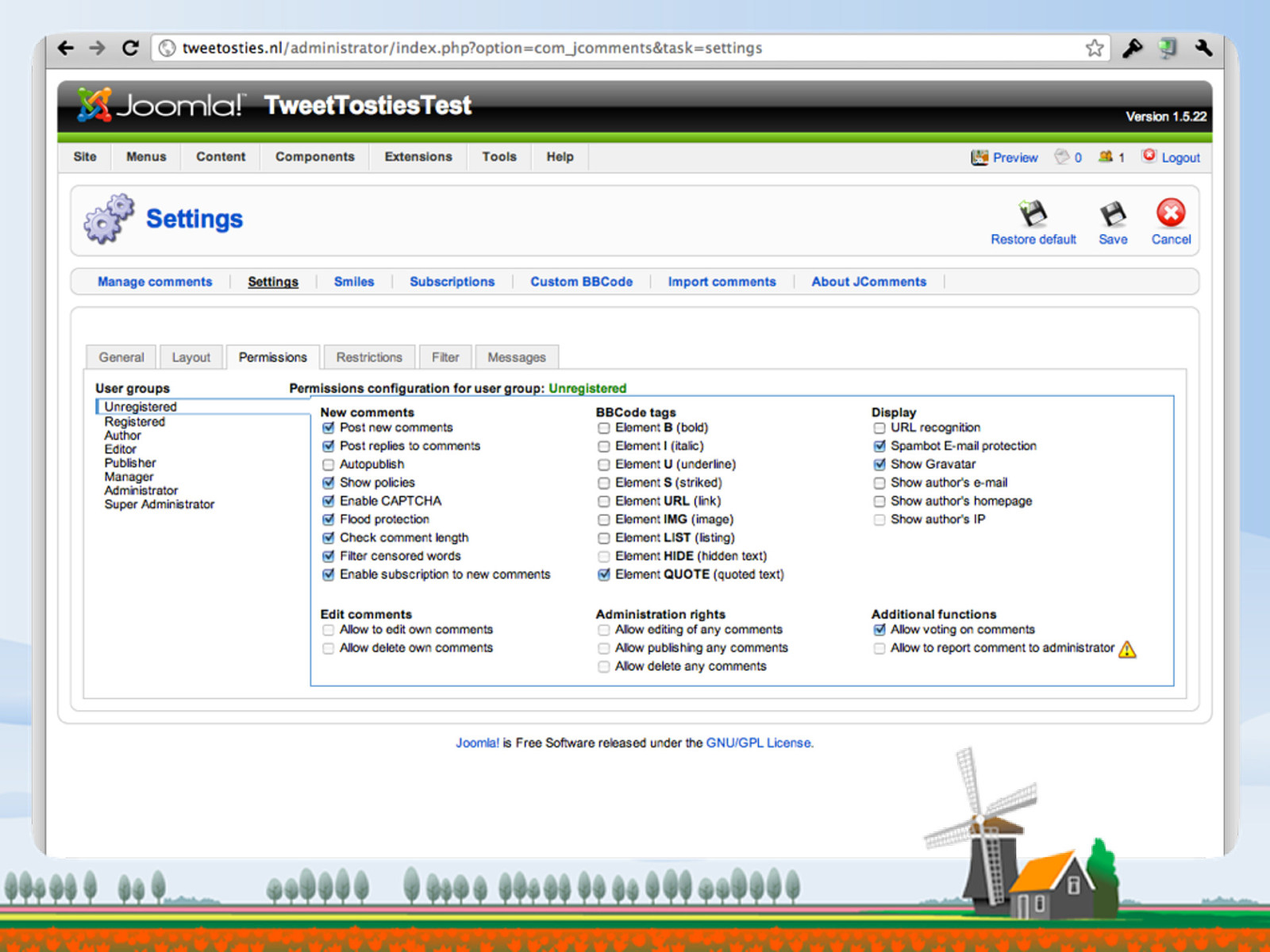The width and height of the screenshot is (1270, 952).
Task: Open About JComments link
Action: tap(869, 282)
